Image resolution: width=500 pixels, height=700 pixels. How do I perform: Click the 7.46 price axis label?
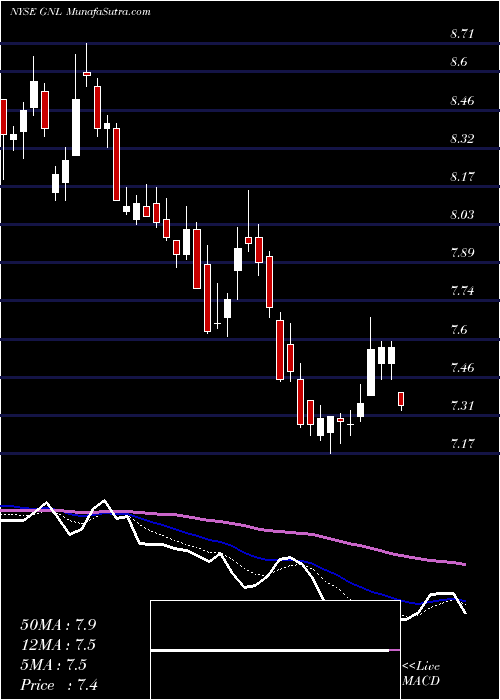tap(462, 368)
